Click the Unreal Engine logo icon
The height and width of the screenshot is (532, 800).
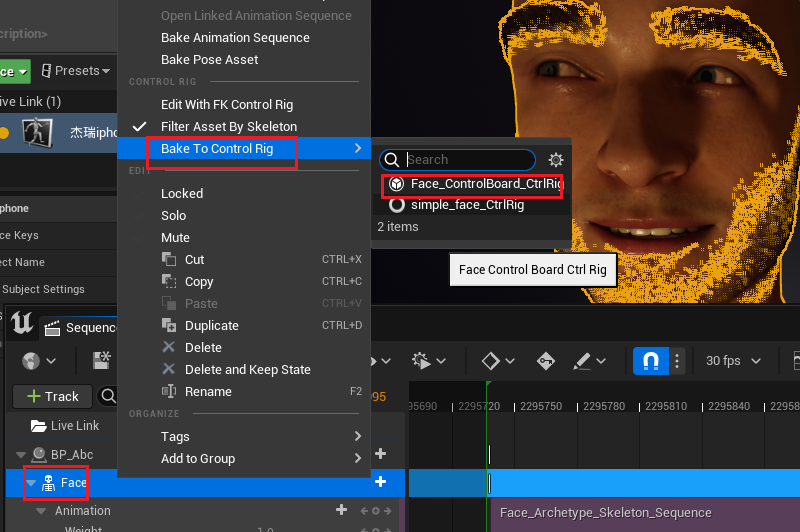point(22,322)
